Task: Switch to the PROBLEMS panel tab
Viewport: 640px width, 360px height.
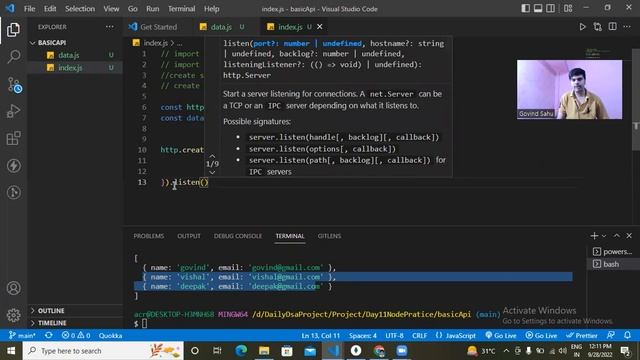Action: click(149, 236)
